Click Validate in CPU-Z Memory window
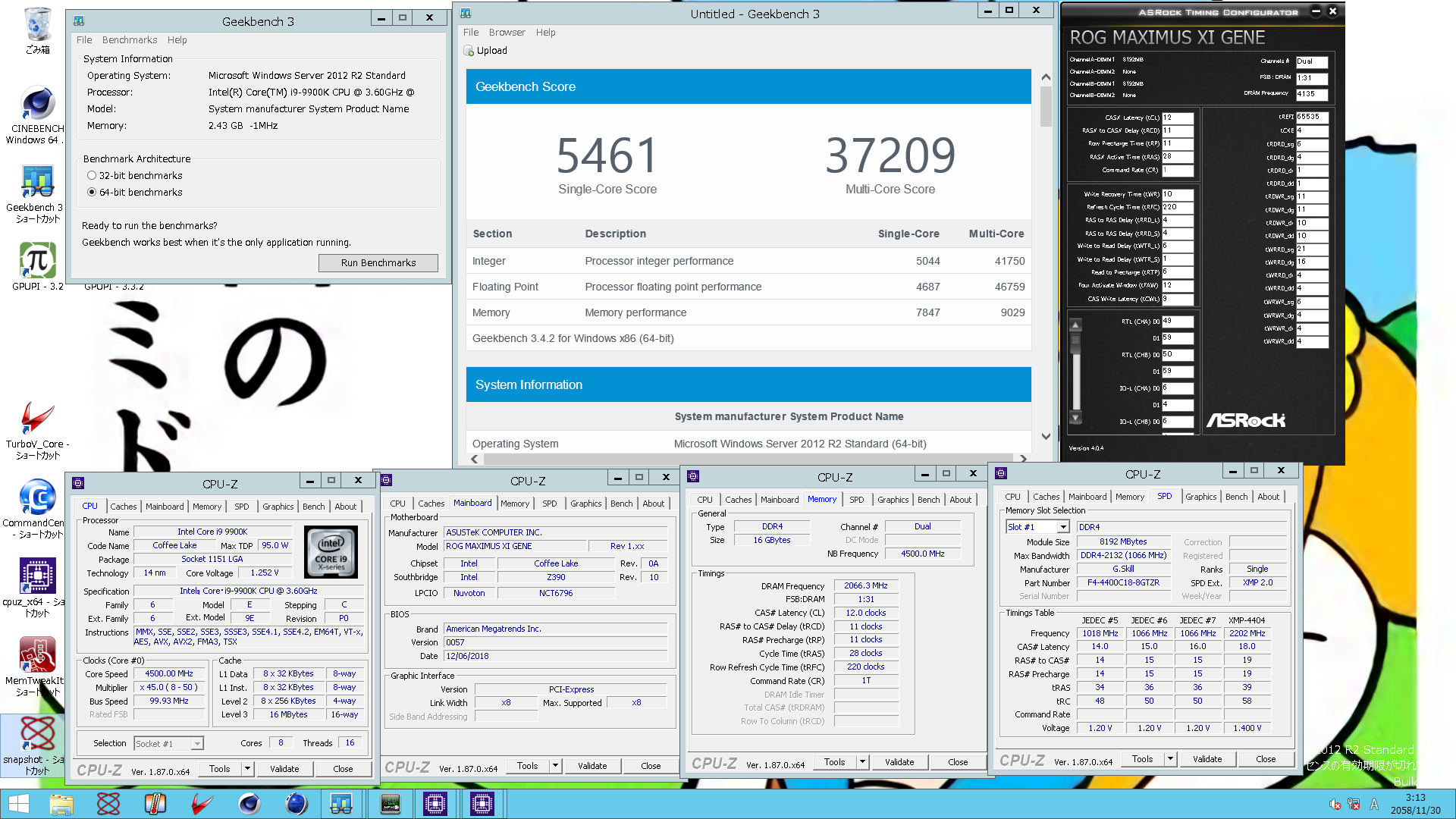This screenshot has width=1456, height=819. (x=899, y=762)
